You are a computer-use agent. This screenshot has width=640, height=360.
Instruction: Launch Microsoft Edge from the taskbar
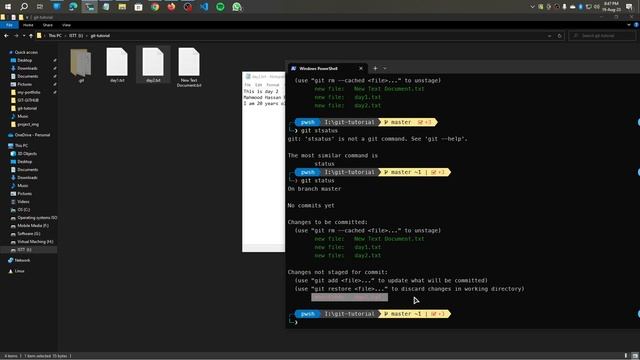point(73,7)
